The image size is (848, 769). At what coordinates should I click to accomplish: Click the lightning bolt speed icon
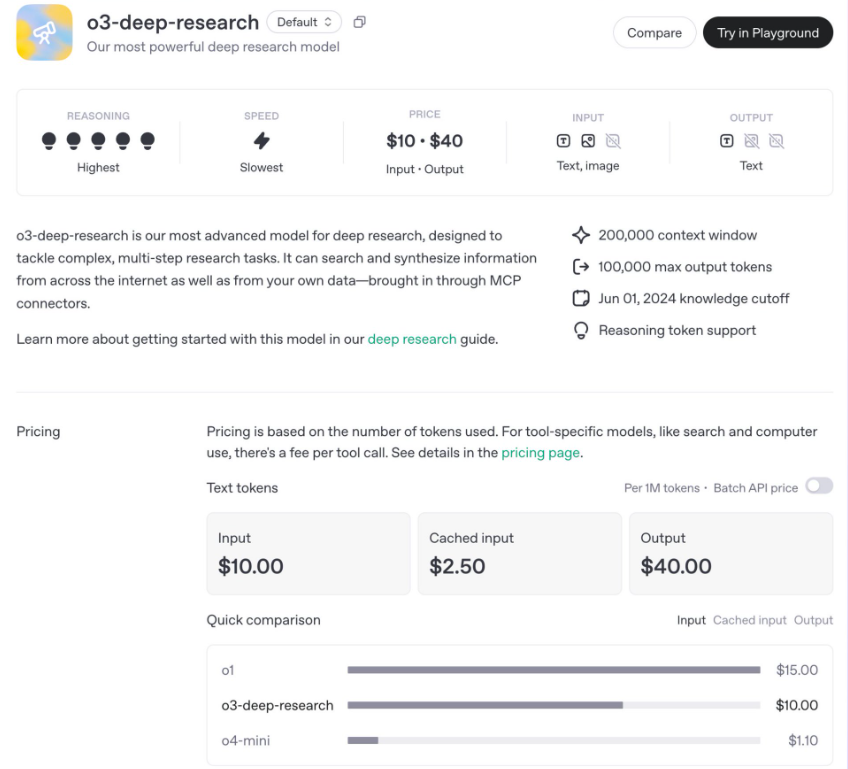(x=261, y=141)
